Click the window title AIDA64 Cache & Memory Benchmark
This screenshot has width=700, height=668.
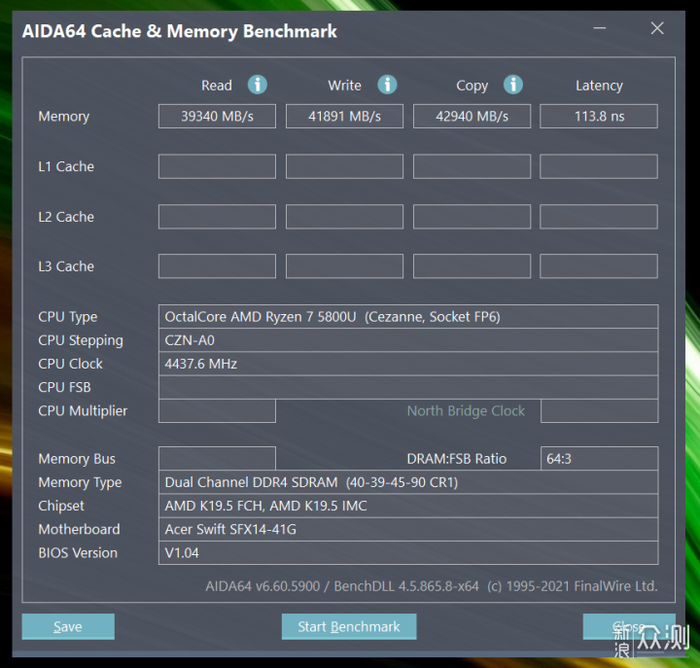click(x=179, y=31)
